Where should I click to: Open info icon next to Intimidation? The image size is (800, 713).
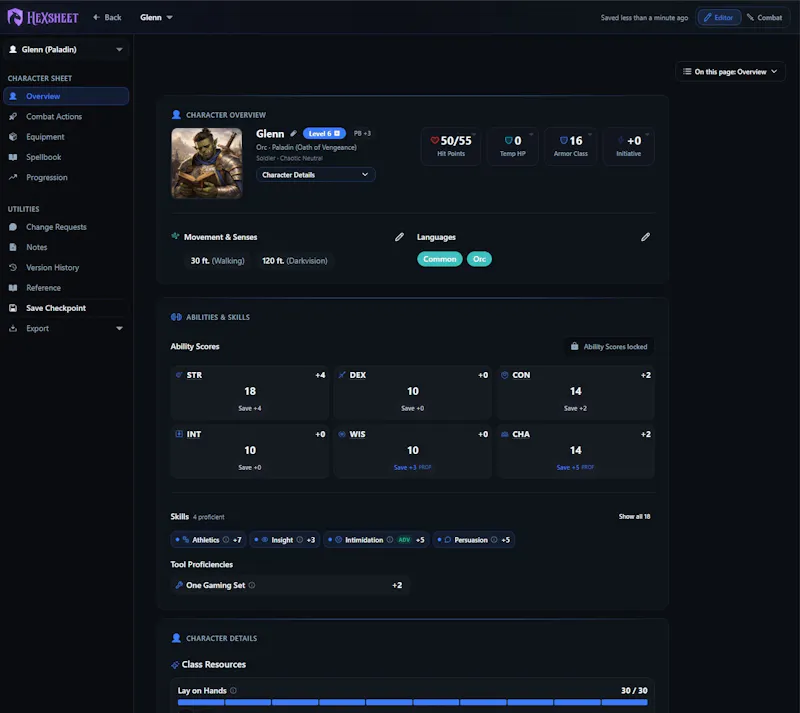click(x=390, y=540)
